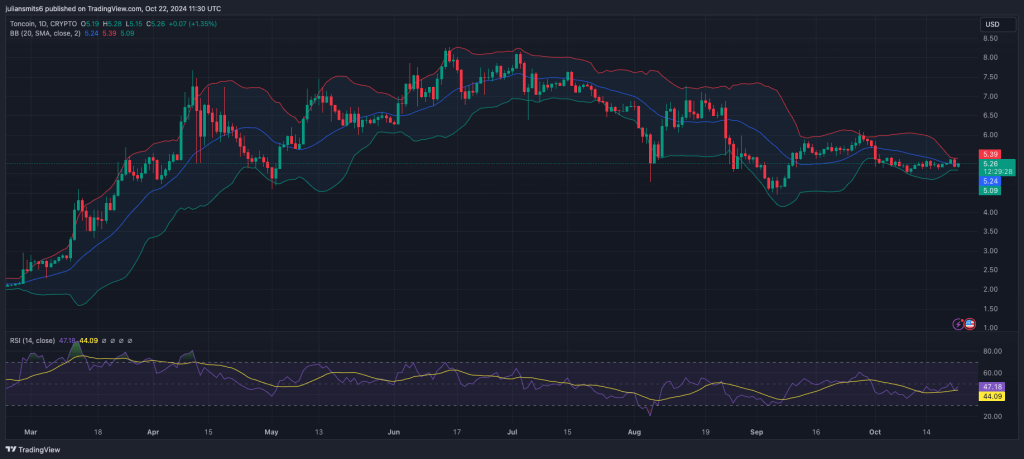Screen dimensions: 1024x459
Task: Click the green 5.09 lower band price label
Action: (989, 190)
